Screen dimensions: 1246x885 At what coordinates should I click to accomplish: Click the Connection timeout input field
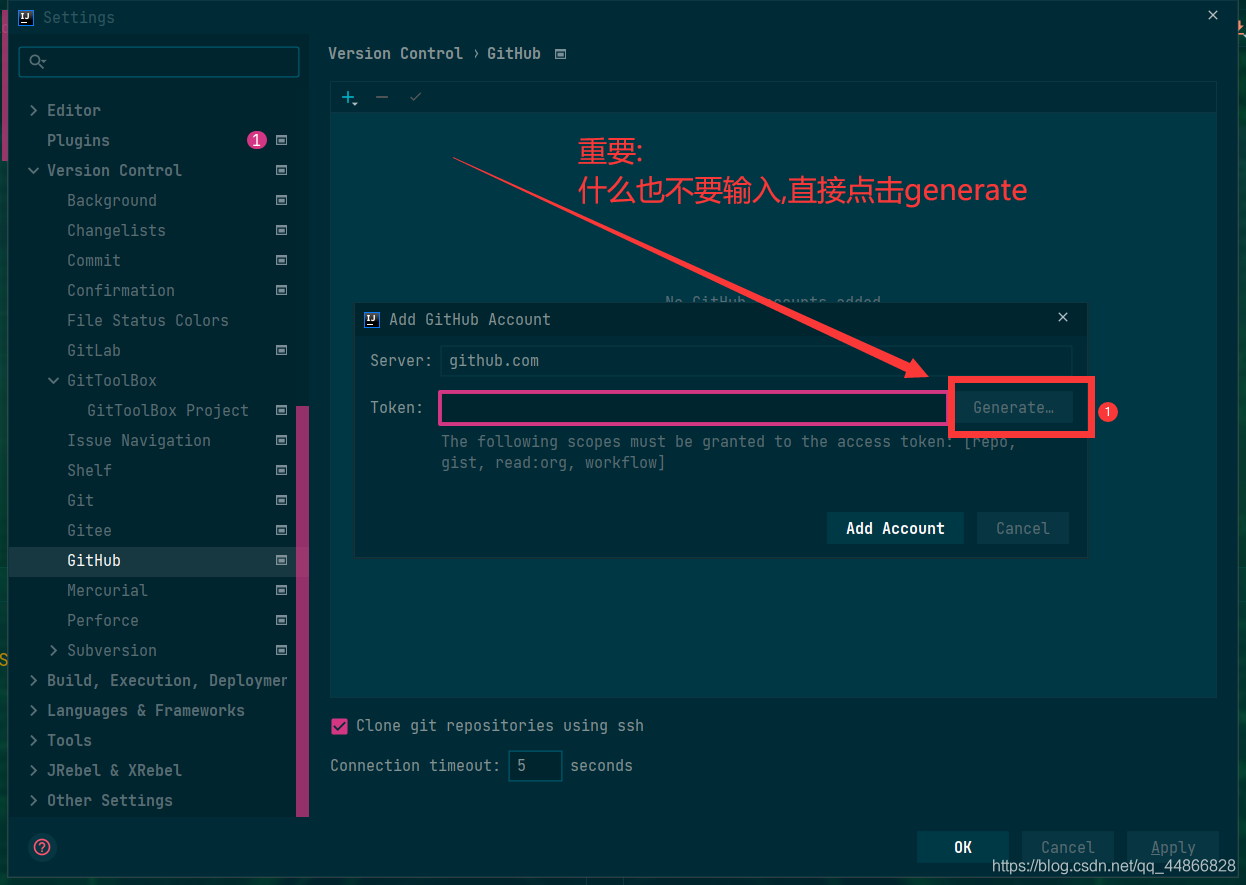coord(535,765)
